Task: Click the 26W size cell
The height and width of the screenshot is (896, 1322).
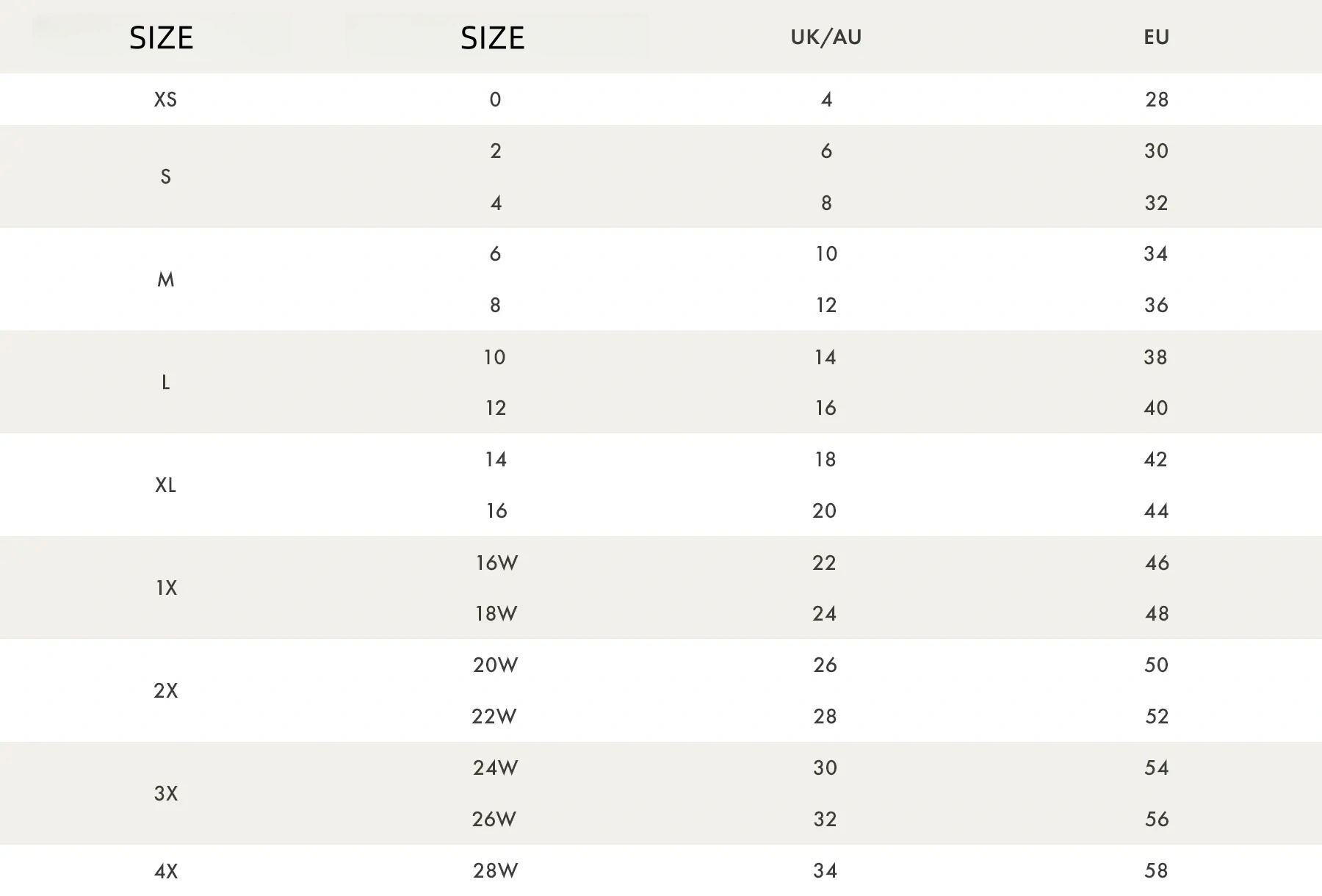Action: pyautogui.click(x=494, y=820)
